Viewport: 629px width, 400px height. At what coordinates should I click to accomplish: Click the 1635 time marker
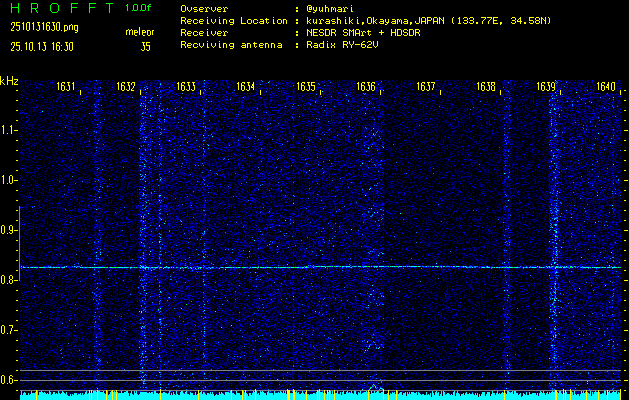pos(306,87)
